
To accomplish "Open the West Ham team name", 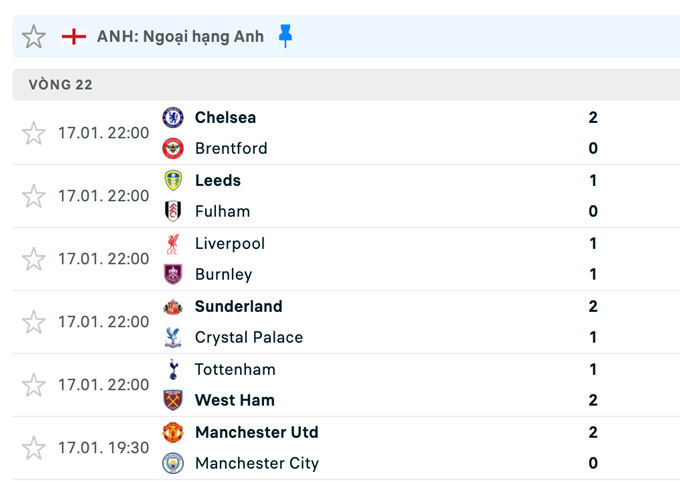I will tap(234, 400).
